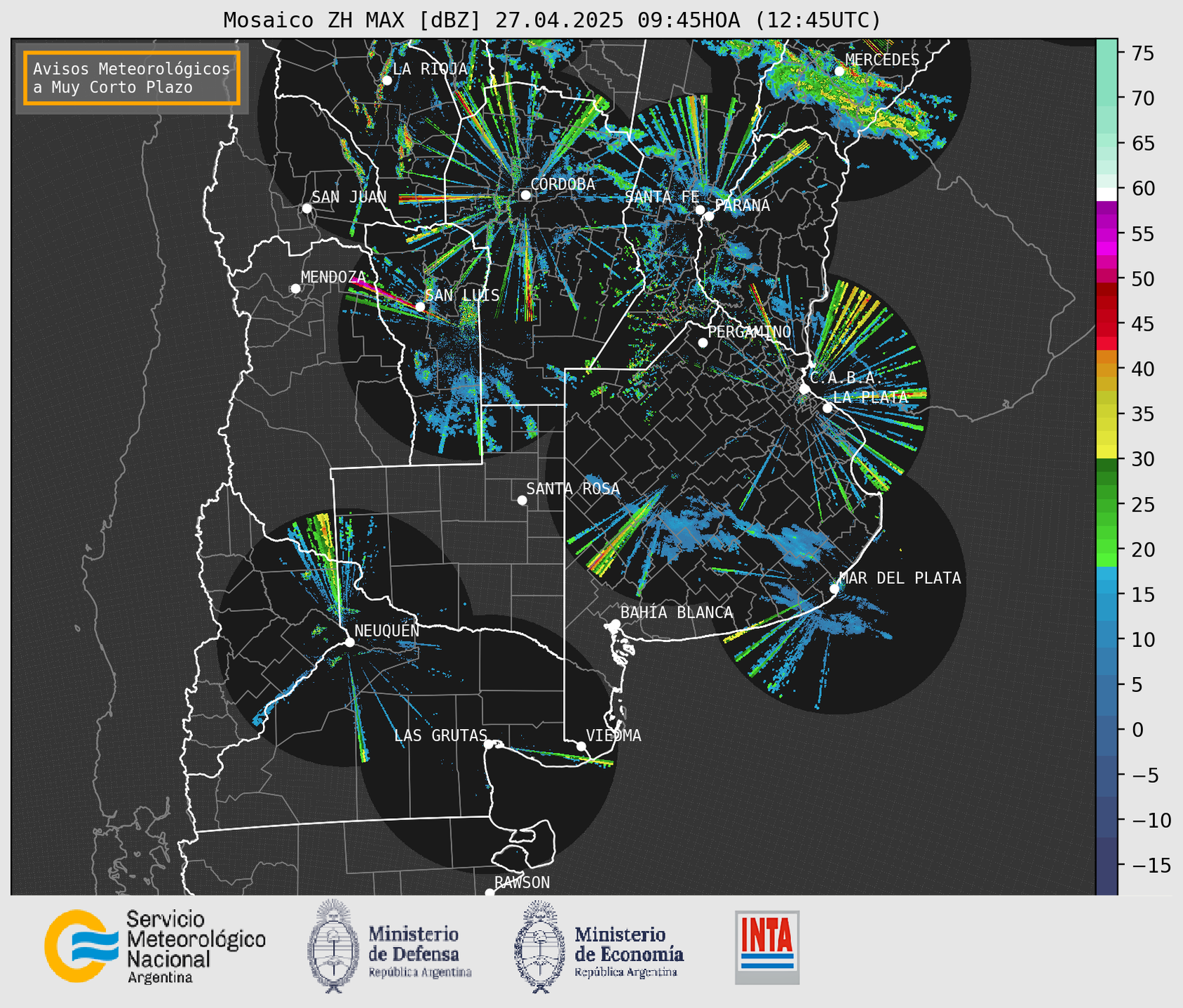Click the LAS GRUTAS label
The width and height of the screenshot is (1183, 1008).
440,735
